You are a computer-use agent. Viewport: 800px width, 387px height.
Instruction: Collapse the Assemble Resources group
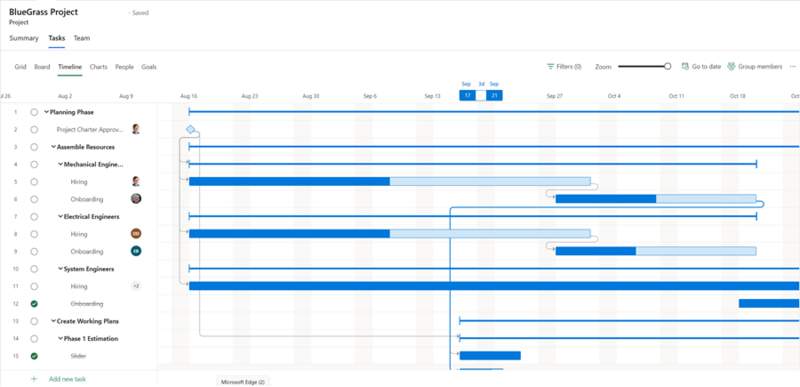[54, 147]
